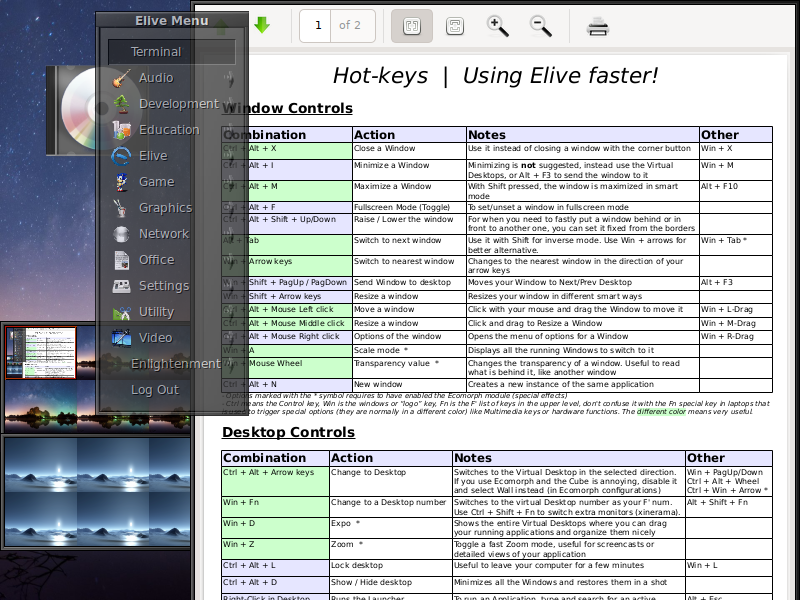Open Utility submenu in Elive Menu

[172, 312]
